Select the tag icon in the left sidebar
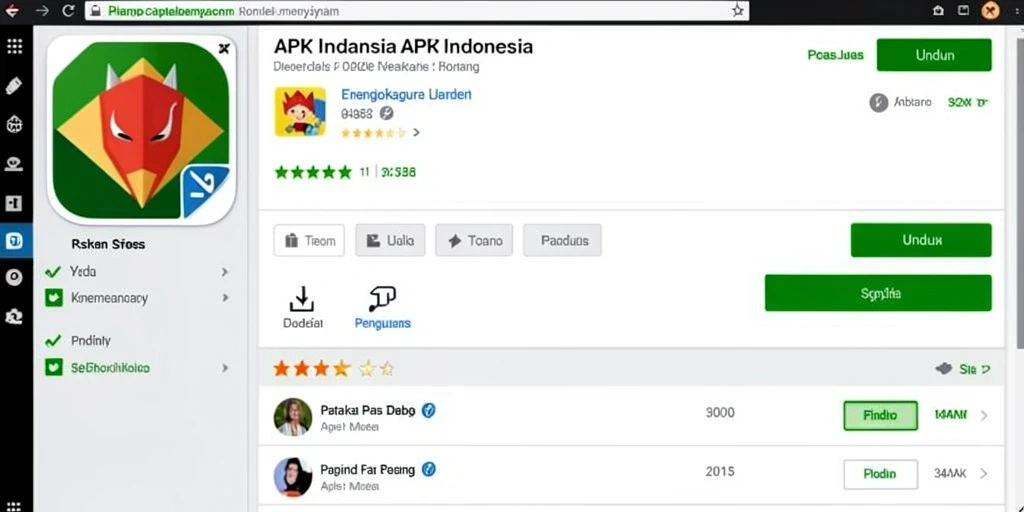Image resolution: width=1024 pixels, height=512 pixels. [x=14, y=86]
